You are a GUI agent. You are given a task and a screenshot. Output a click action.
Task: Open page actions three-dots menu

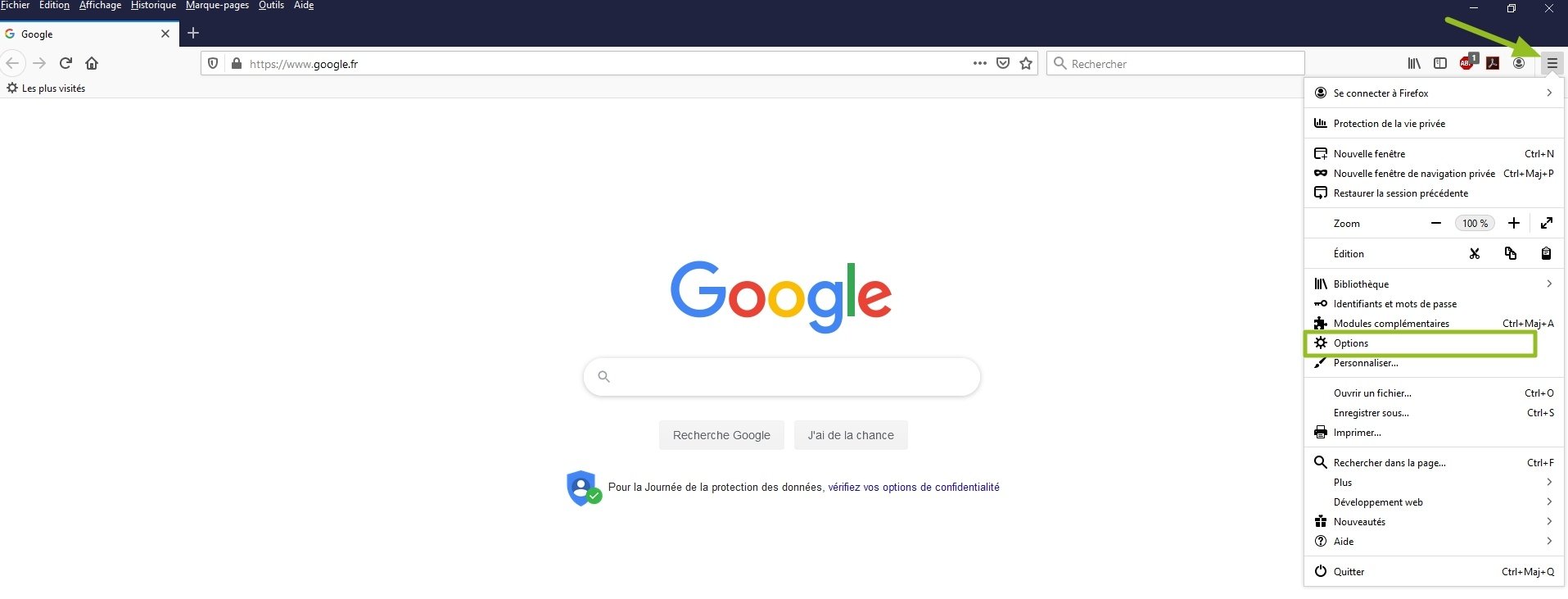coord(980,63)
